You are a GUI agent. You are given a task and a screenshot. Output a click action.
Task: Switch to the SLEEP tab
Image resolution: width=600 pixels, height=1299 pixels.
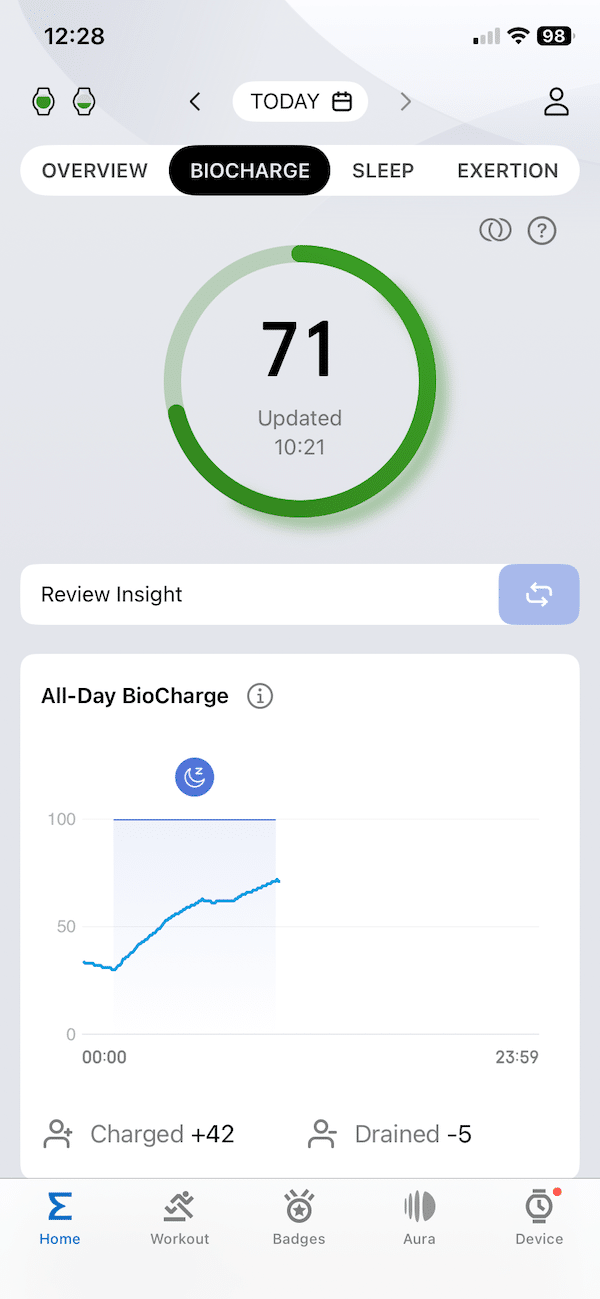pyautogui.click(x=383, y=171)
